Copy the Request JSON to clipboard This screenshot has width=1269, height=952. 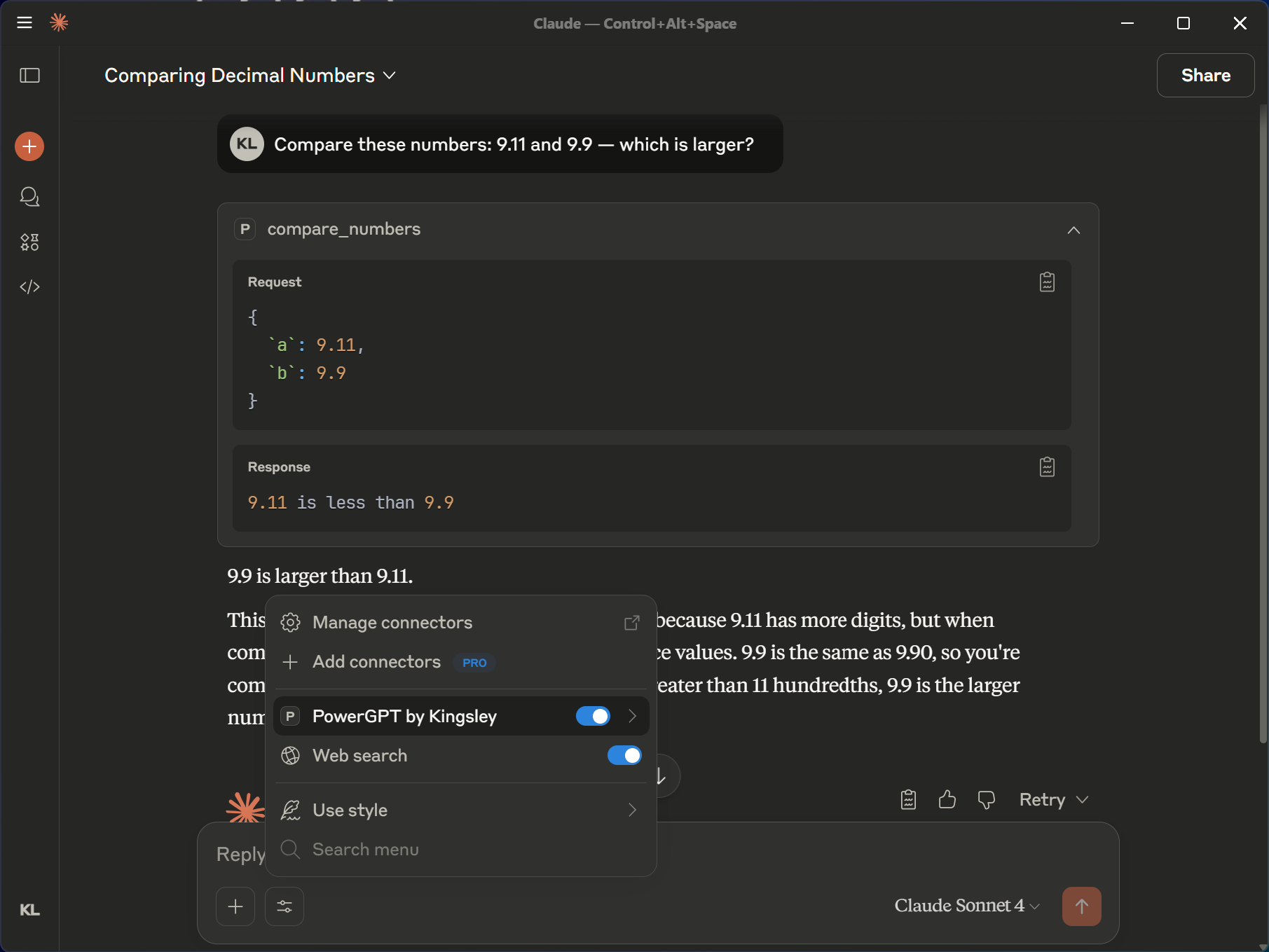point(1047,282)
